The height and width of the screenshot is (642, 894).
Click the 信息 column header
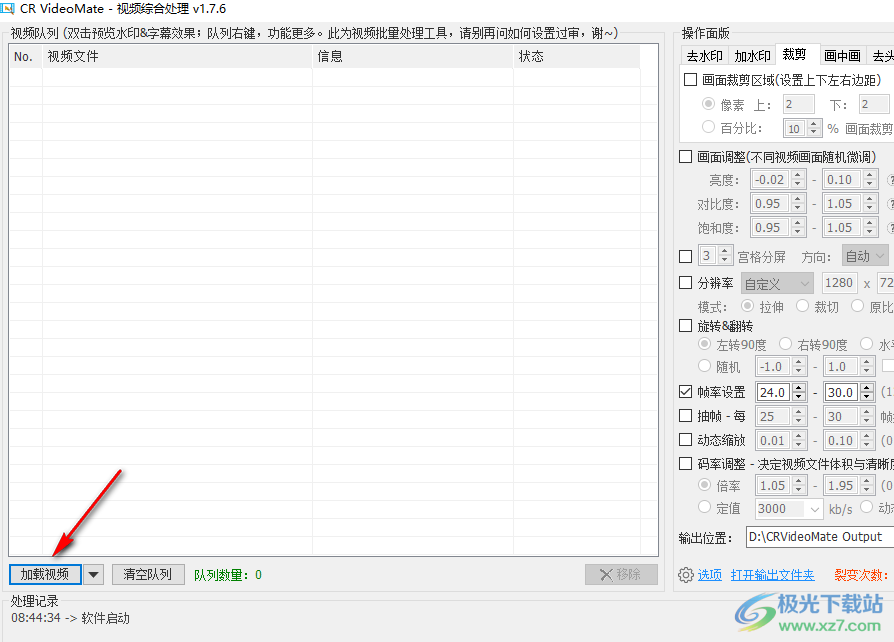pos(413,56)
